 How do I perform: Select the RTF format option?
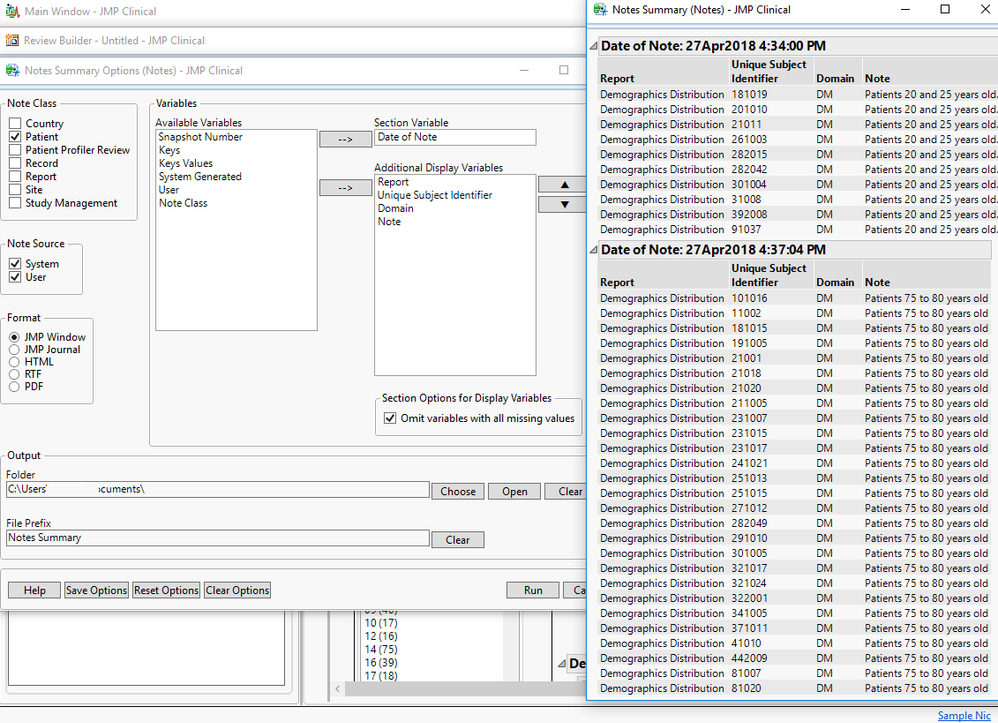(14, 374)
